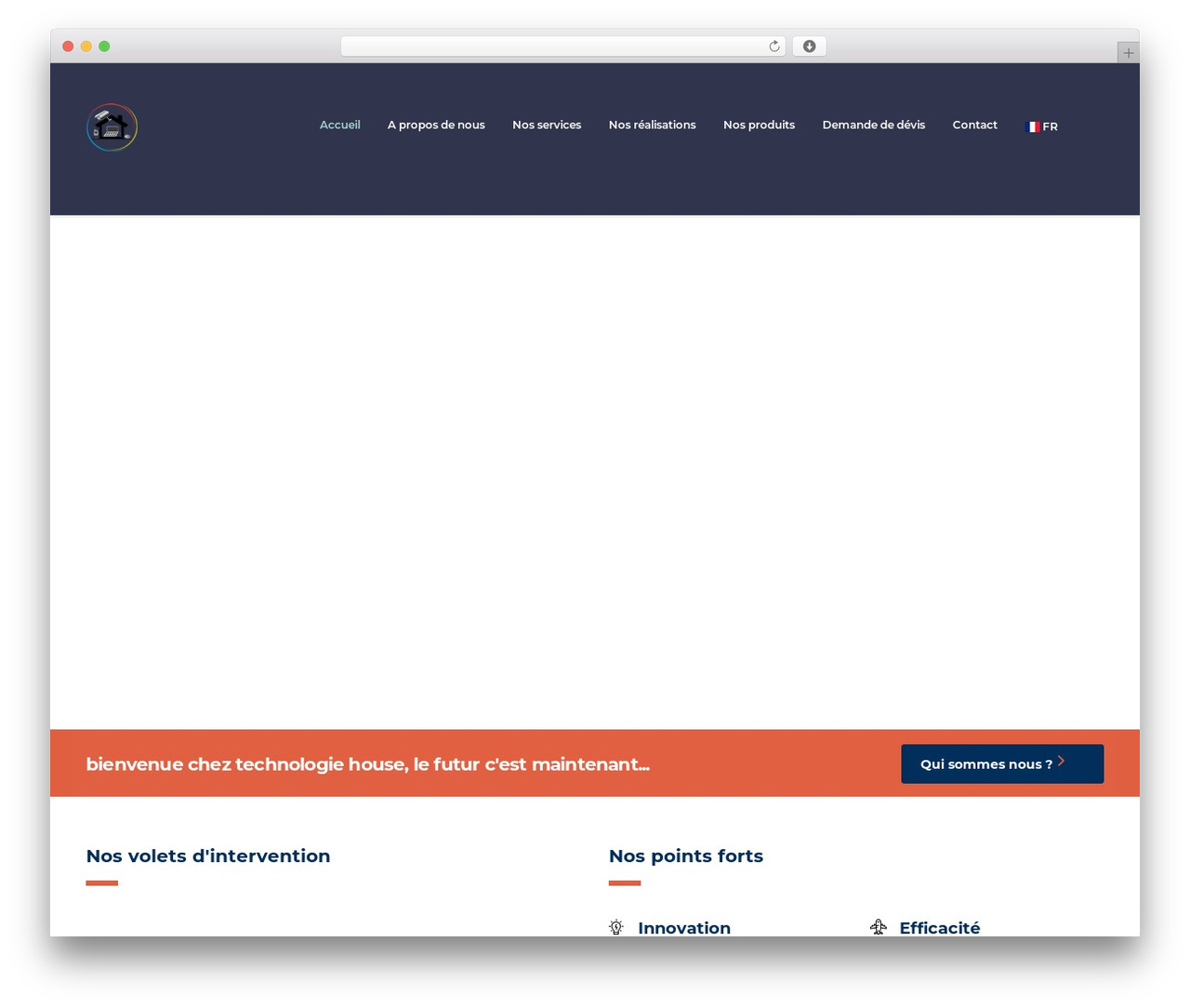Viewport: 1190px width, 1008px height.
Task: Click the bienvenue chez technologie house banner text
Action: (x=368, y=764)
